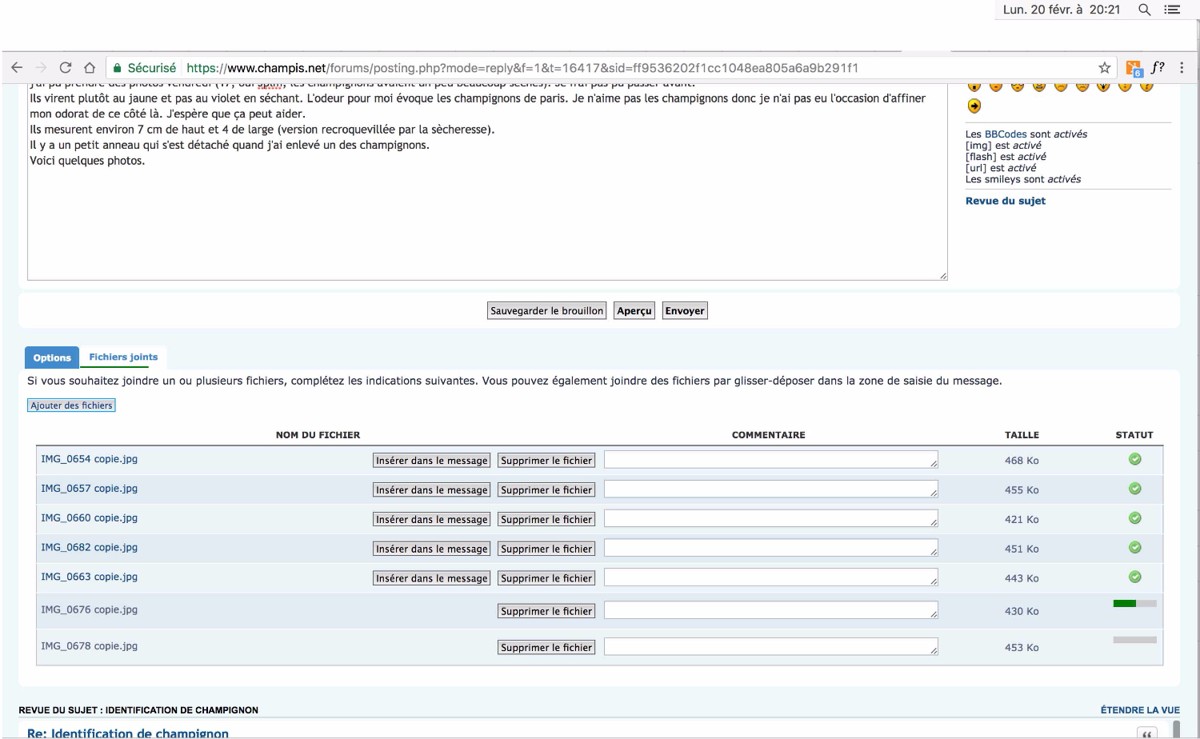The height and width of the screenshot is (739, 1200).
Task: Delete the uploading file IMG_0676 copie.jpg
Action: pyautogui.click(x=546, y=611)
